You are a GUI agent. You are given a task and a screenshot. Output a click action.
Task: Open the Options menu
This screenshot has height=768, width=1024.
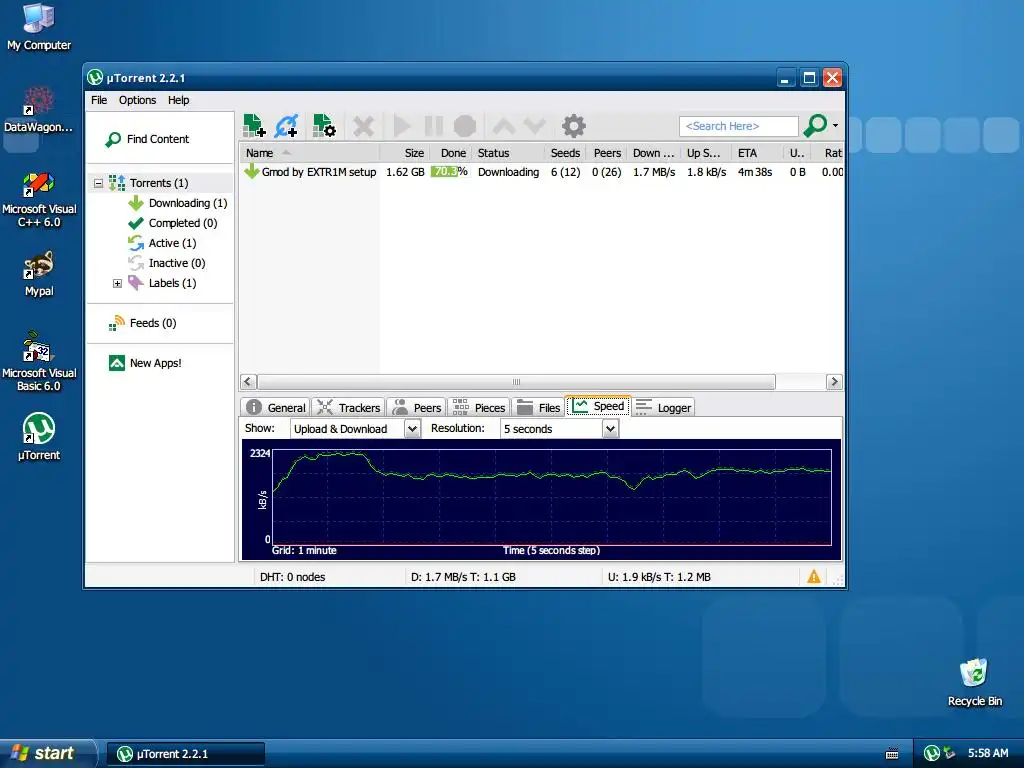(x=137, y=100)
